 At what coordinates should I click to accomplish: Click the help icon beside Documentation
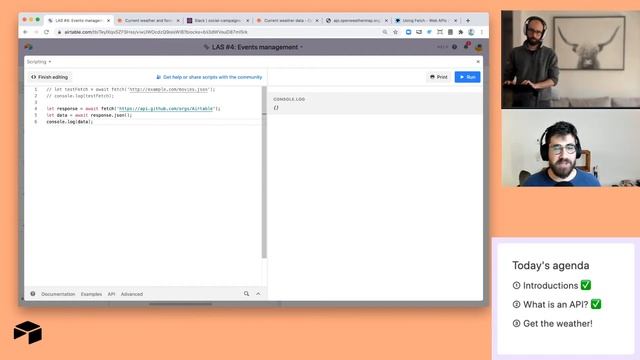click(x=33, y=293)
